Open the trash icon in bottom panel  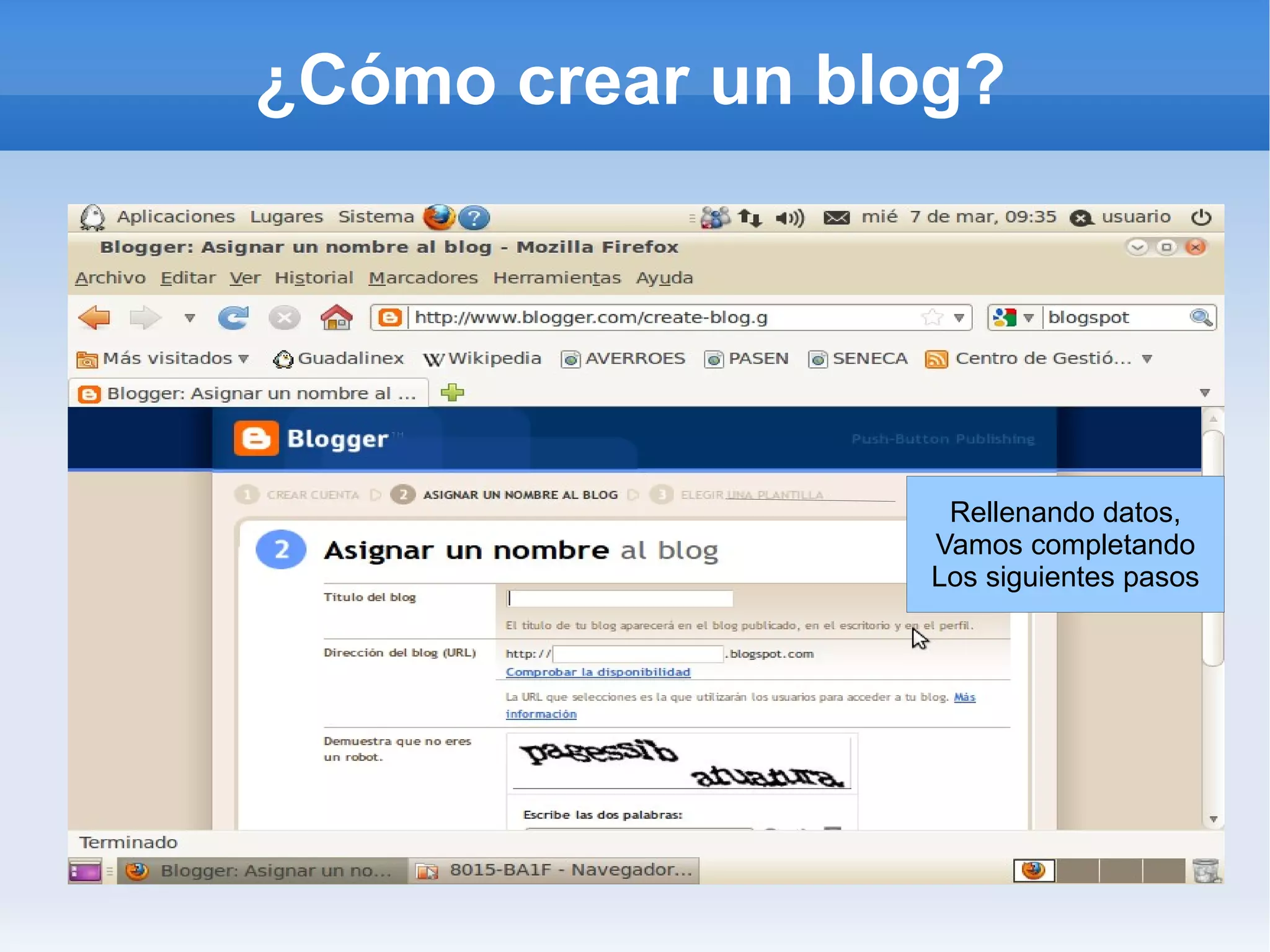point(1206,871)
